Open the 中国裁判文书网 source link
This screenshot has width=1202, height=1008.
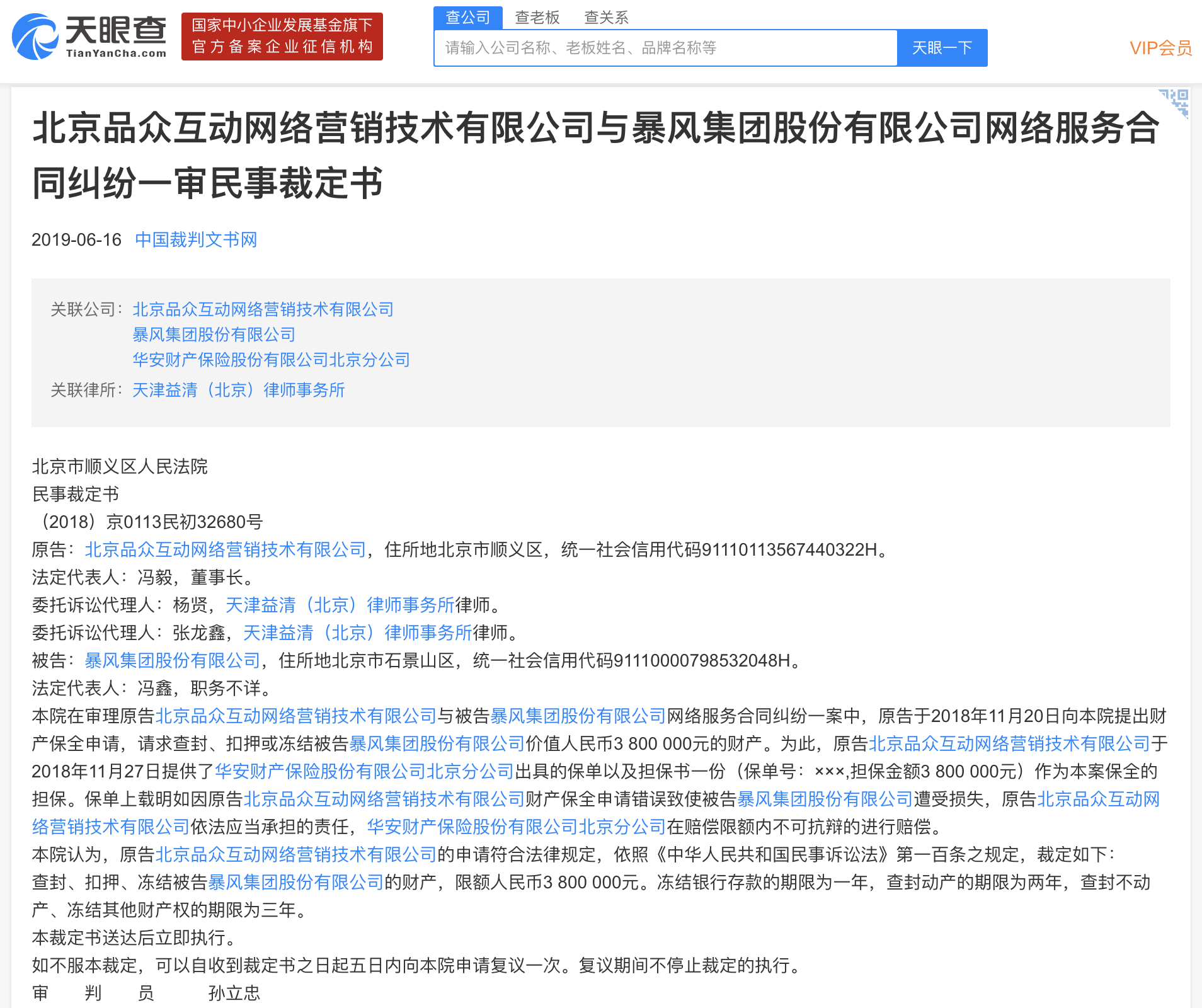(x=196, y=240)
